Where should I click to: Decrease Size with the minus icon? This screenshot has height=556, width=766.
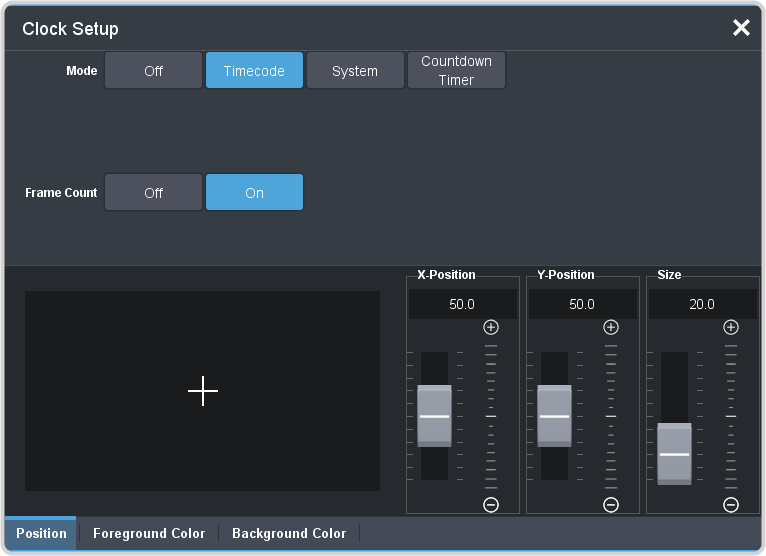pos(731,505)
